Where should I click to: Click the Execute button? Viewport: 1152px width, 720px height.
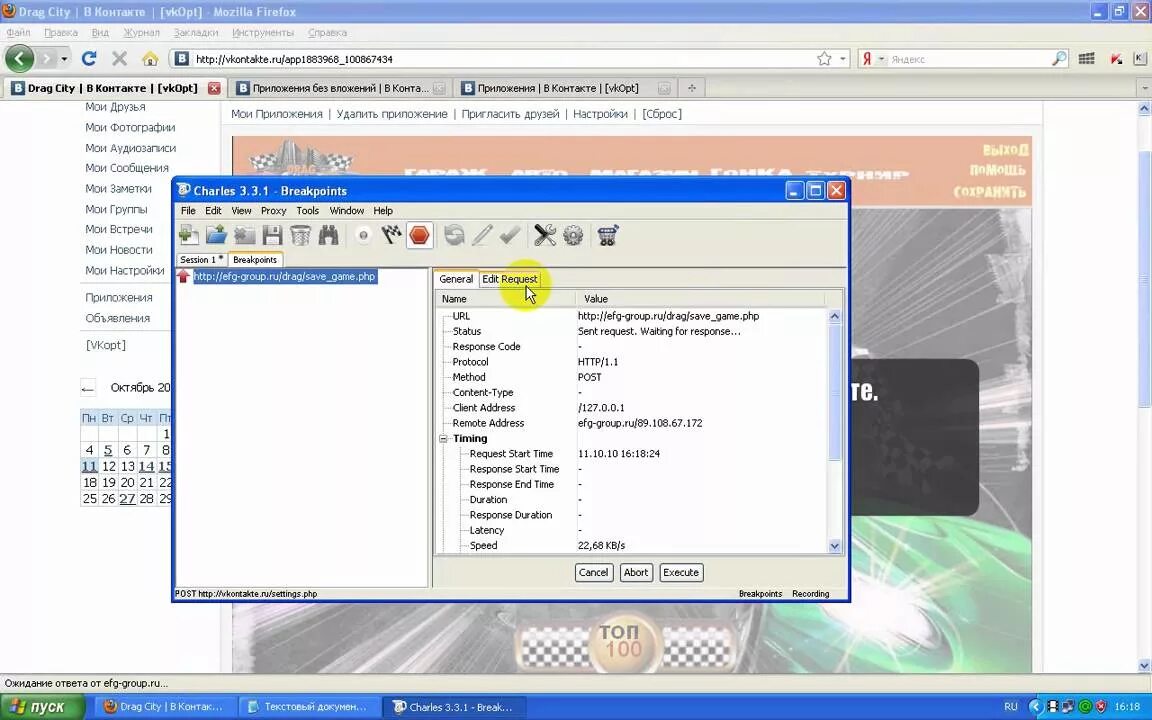click(x=681, y=572)
